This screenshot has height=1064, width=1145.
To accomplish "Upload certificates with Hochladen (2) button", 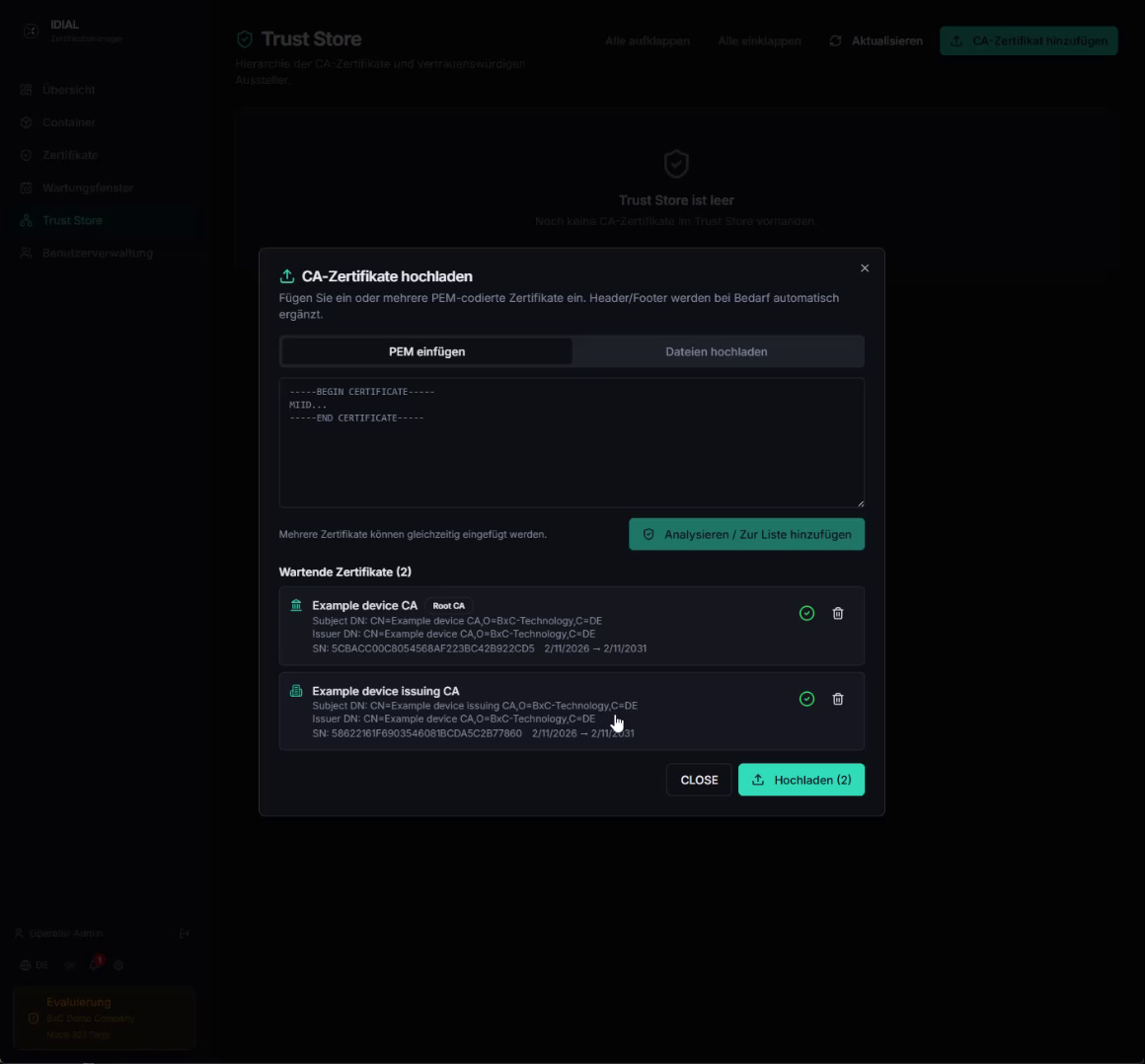I will pyautogui.click(x=801, y=780).
